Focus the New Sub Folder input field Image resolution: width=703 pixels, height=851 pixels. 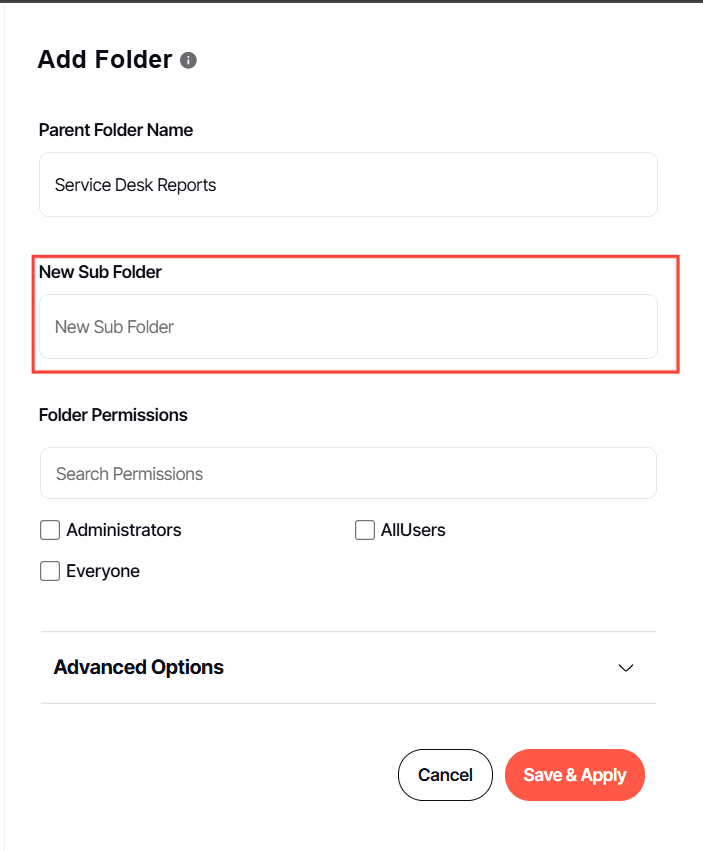click(x=349, y=327)
